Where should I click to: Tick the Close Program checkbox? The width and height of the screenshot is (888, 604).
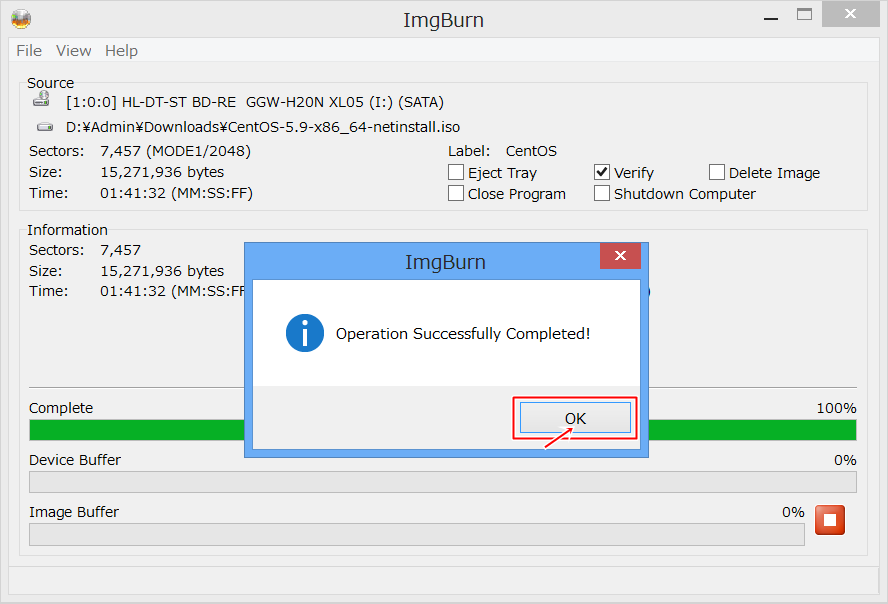click(456, 194)
